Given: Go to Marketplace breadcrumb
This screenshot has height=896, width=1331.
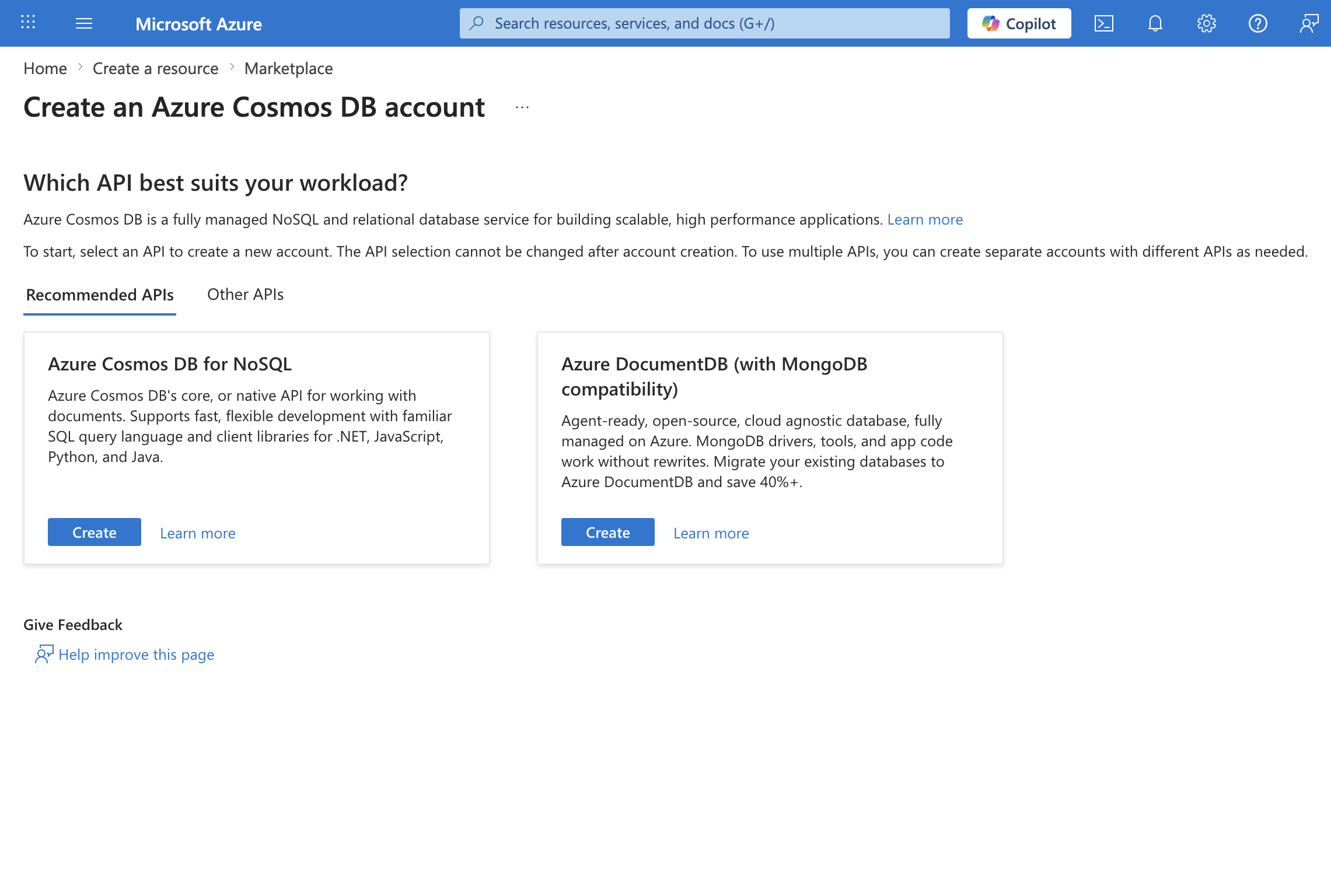Looking at the screenshot, I should 288,68.
